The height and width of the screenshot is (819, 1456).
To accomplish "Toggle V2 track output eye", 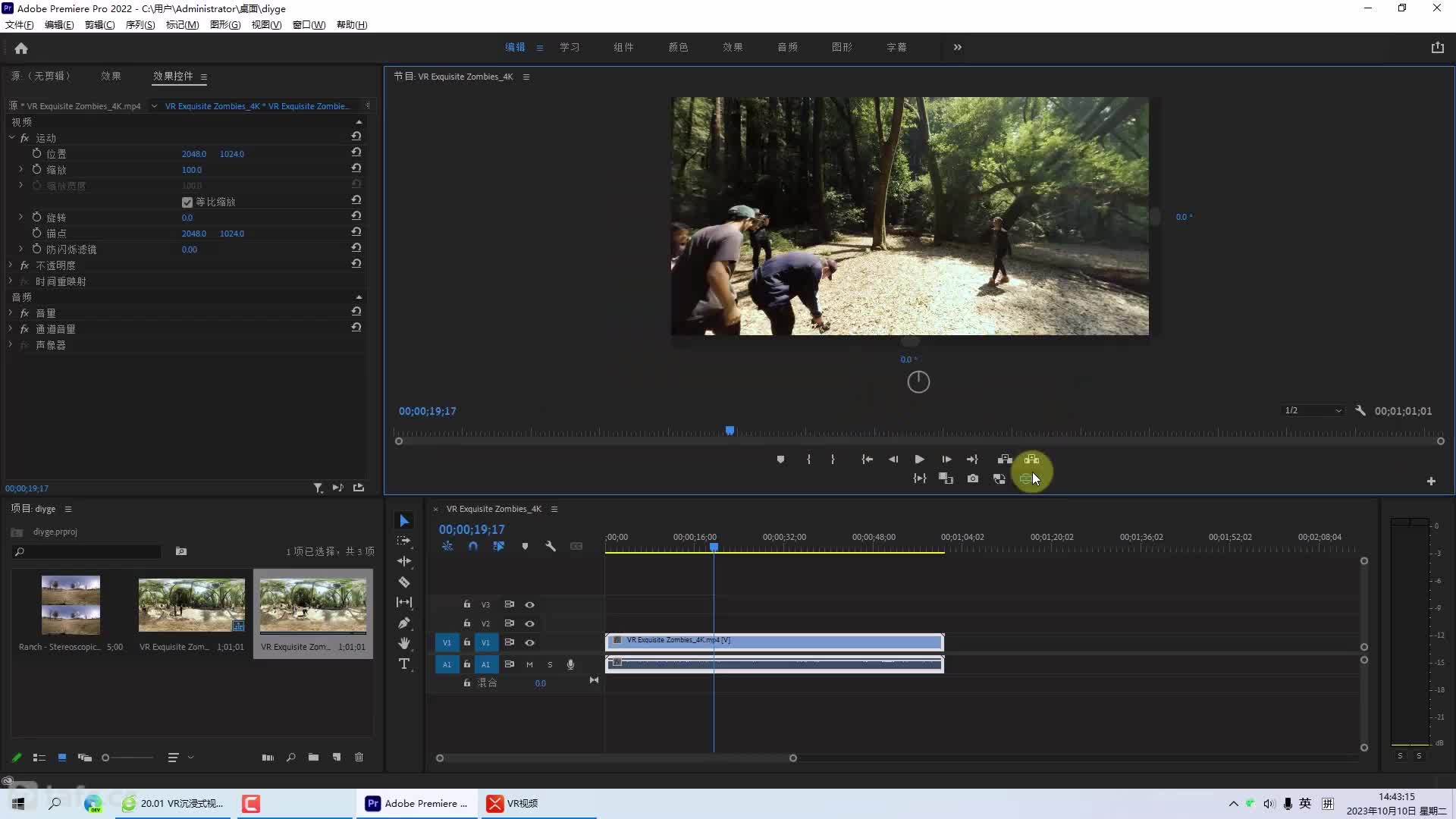I will [x=529, y=623].
